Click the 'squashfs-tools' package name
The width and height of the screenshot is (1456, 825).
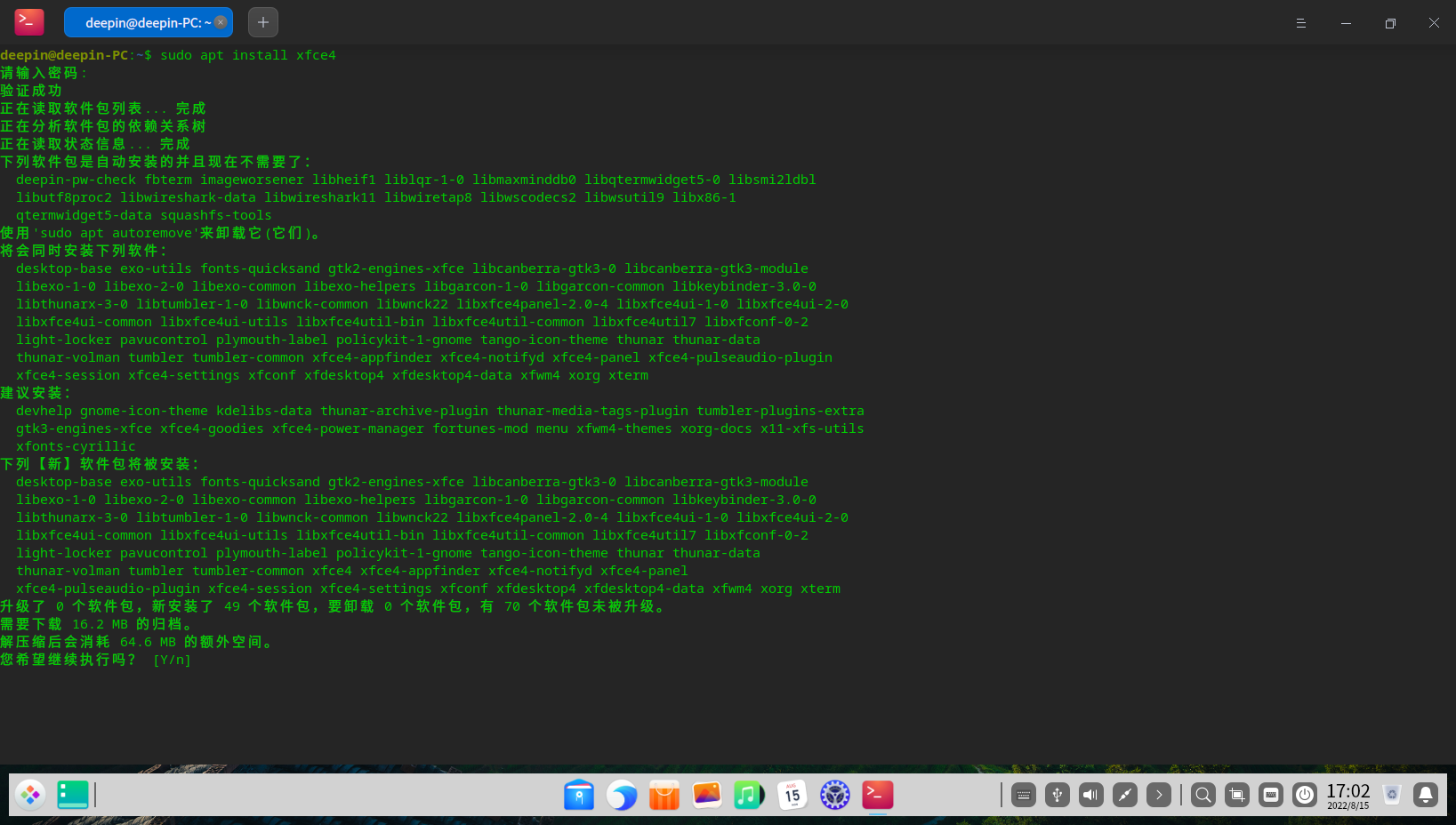216,215
